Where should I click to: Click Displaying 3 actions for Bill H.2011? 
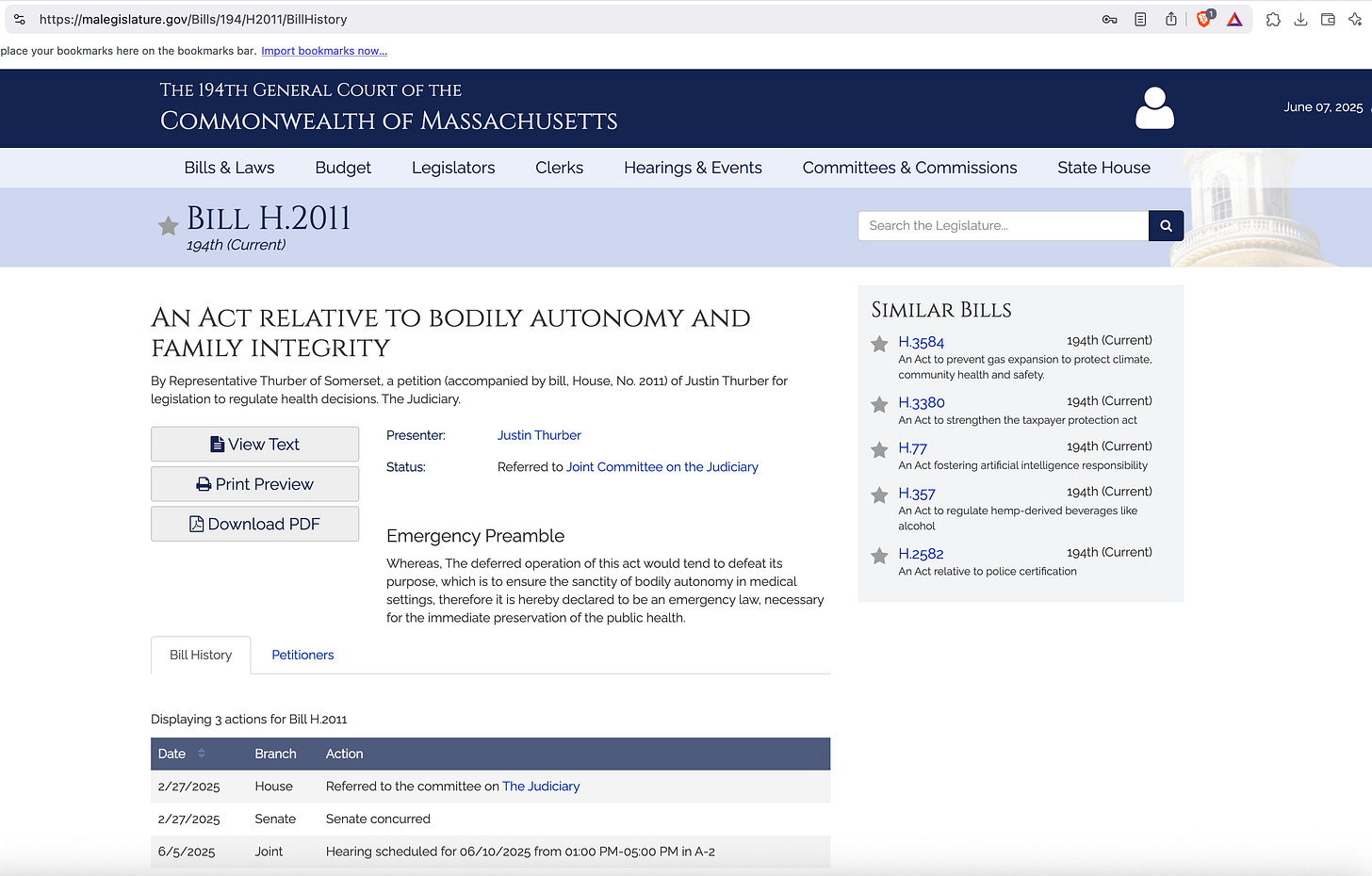(249, 720)
